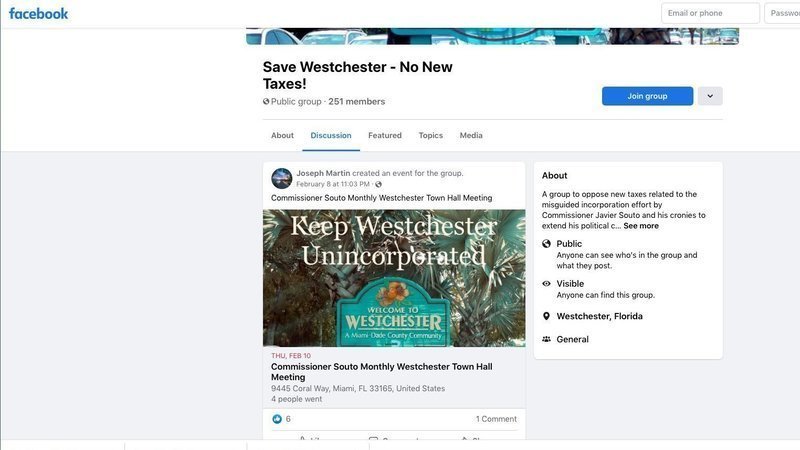Click the location pin icon for Westchester
This screenshot has width=800, height=450.
coord(546,316)
